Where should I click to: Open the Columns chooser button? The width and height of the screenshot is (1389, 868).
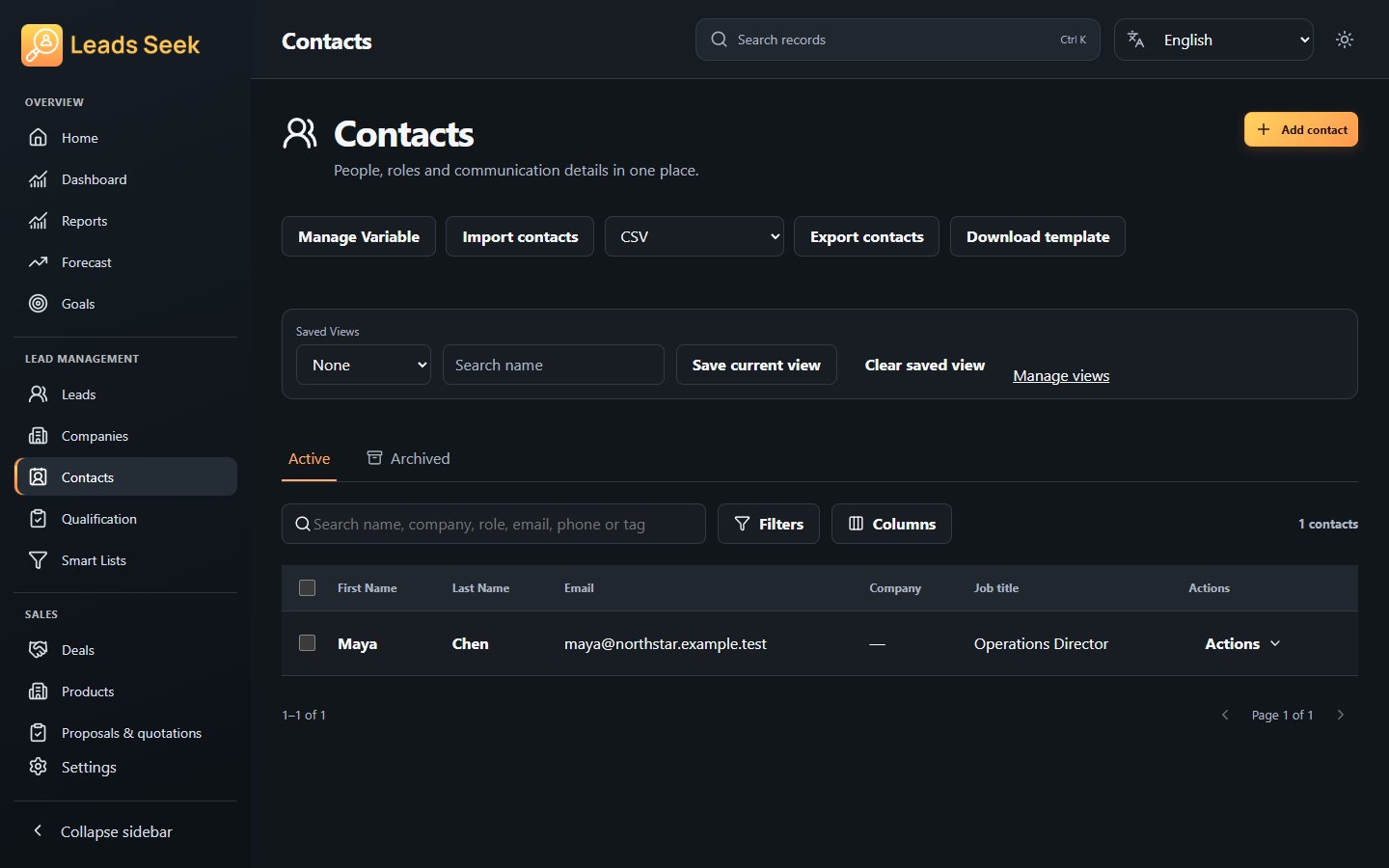pyautogui.click(x=891, y=524)
